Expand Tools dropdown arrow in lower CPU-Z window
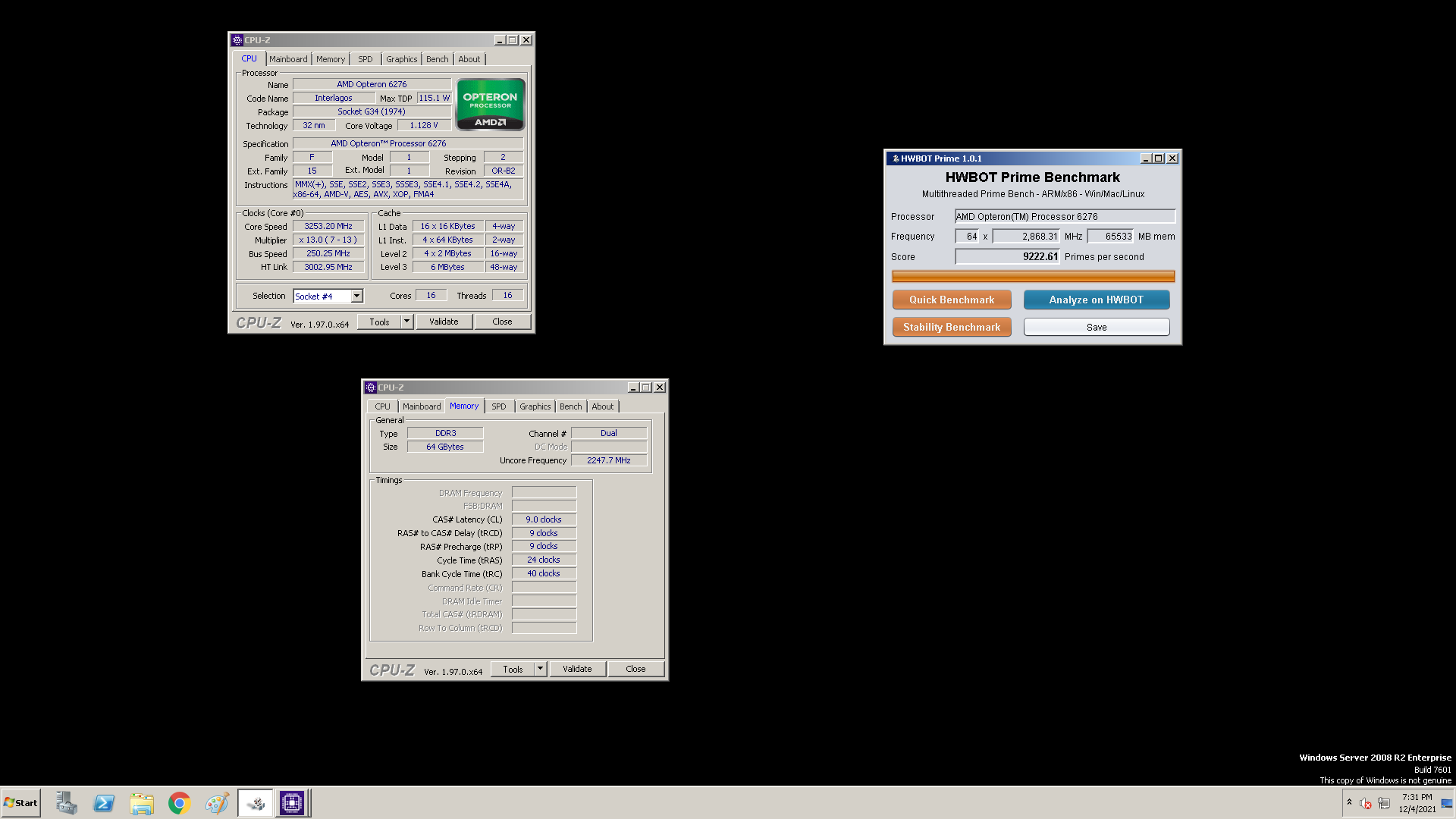The image size is (1456, 819). pyautogui.click(x=540, y=669)
